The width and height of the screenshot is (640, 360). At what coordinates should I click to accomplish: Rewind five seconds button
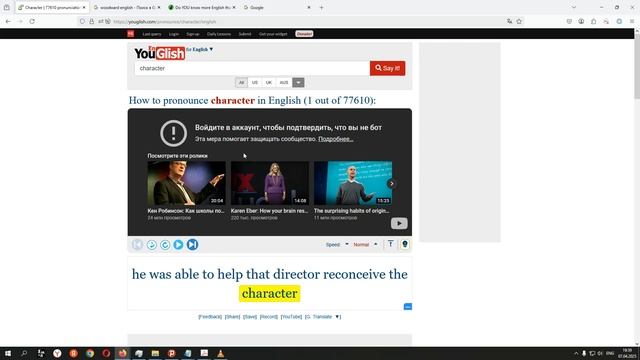[x=151, y=245]
